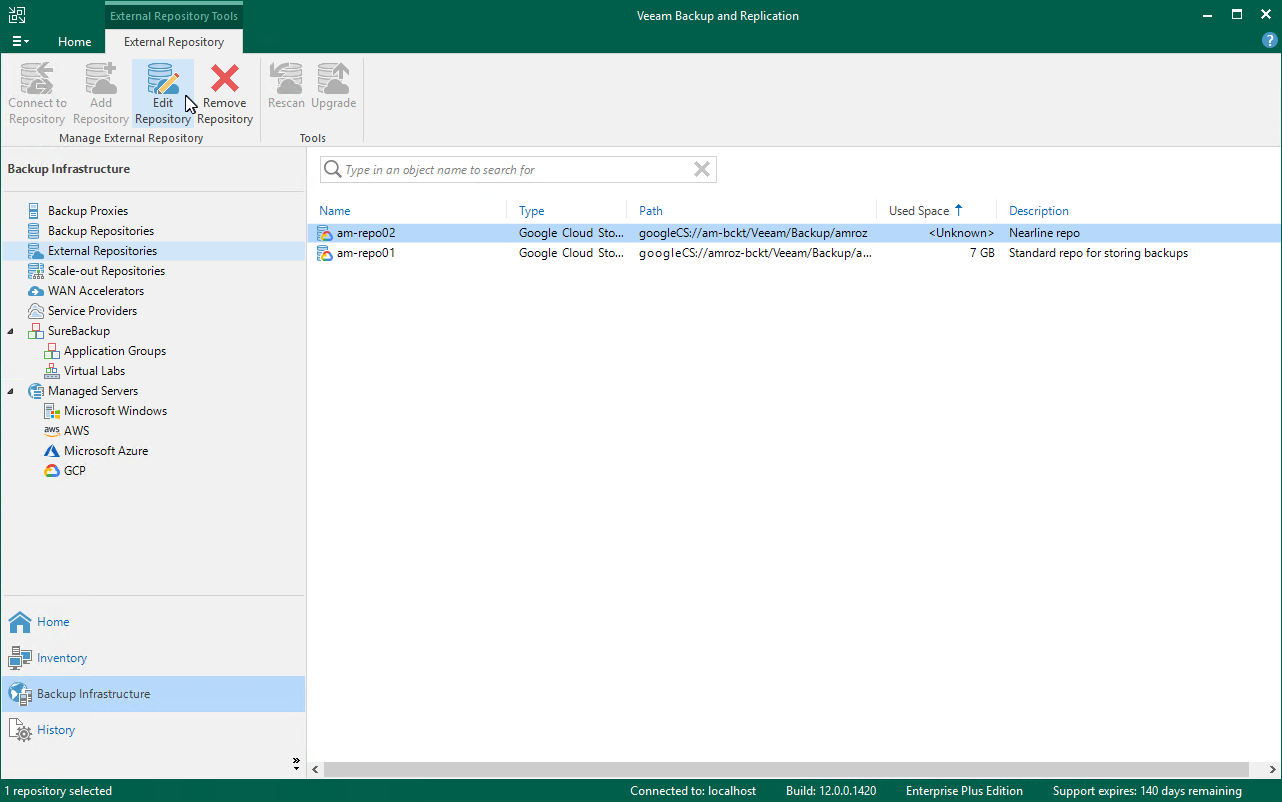Select Virtual Labs in the tree

point(95,371)
